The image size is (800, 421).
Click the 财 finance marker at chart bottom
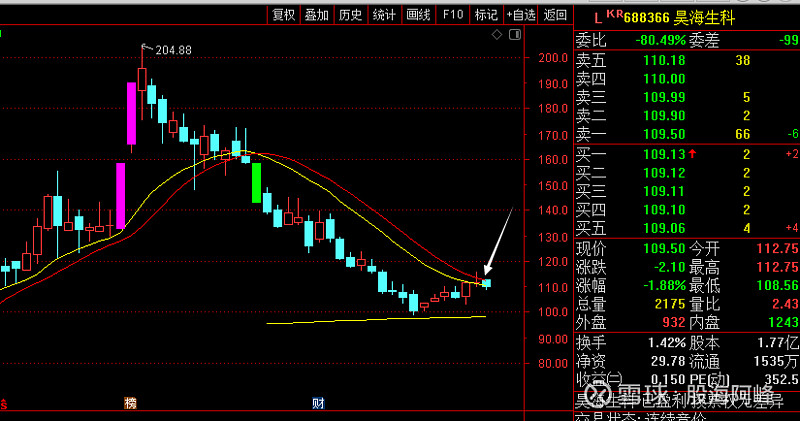coord(318,403)
